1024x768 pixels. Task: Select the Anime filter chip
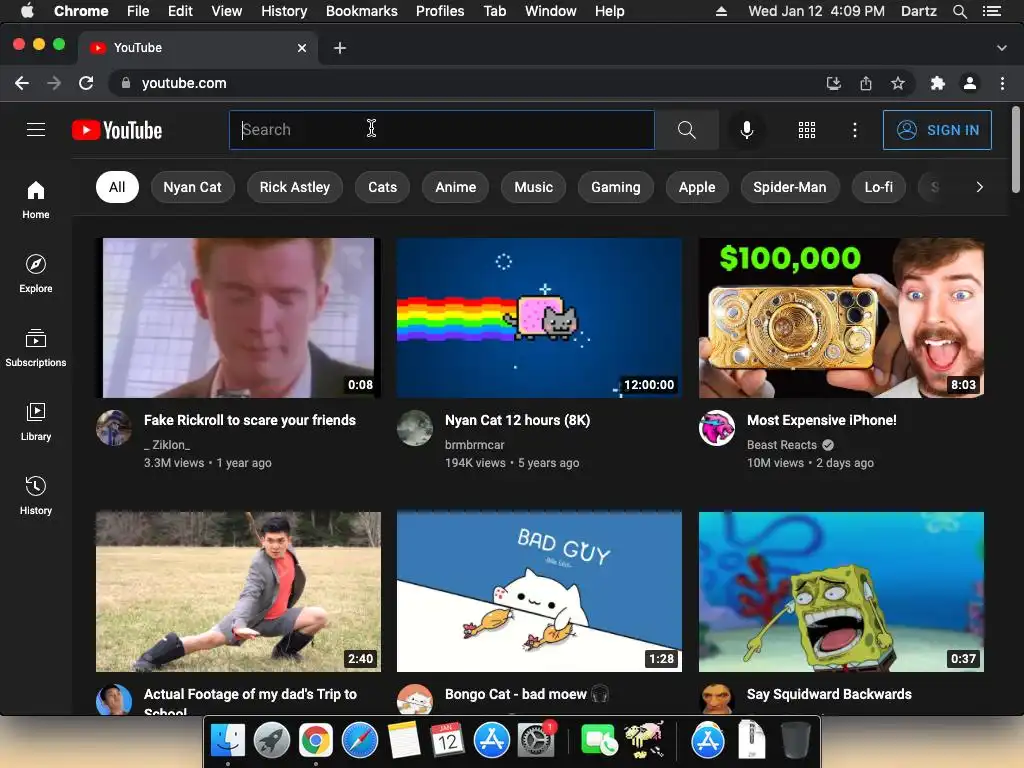[455, 187]
